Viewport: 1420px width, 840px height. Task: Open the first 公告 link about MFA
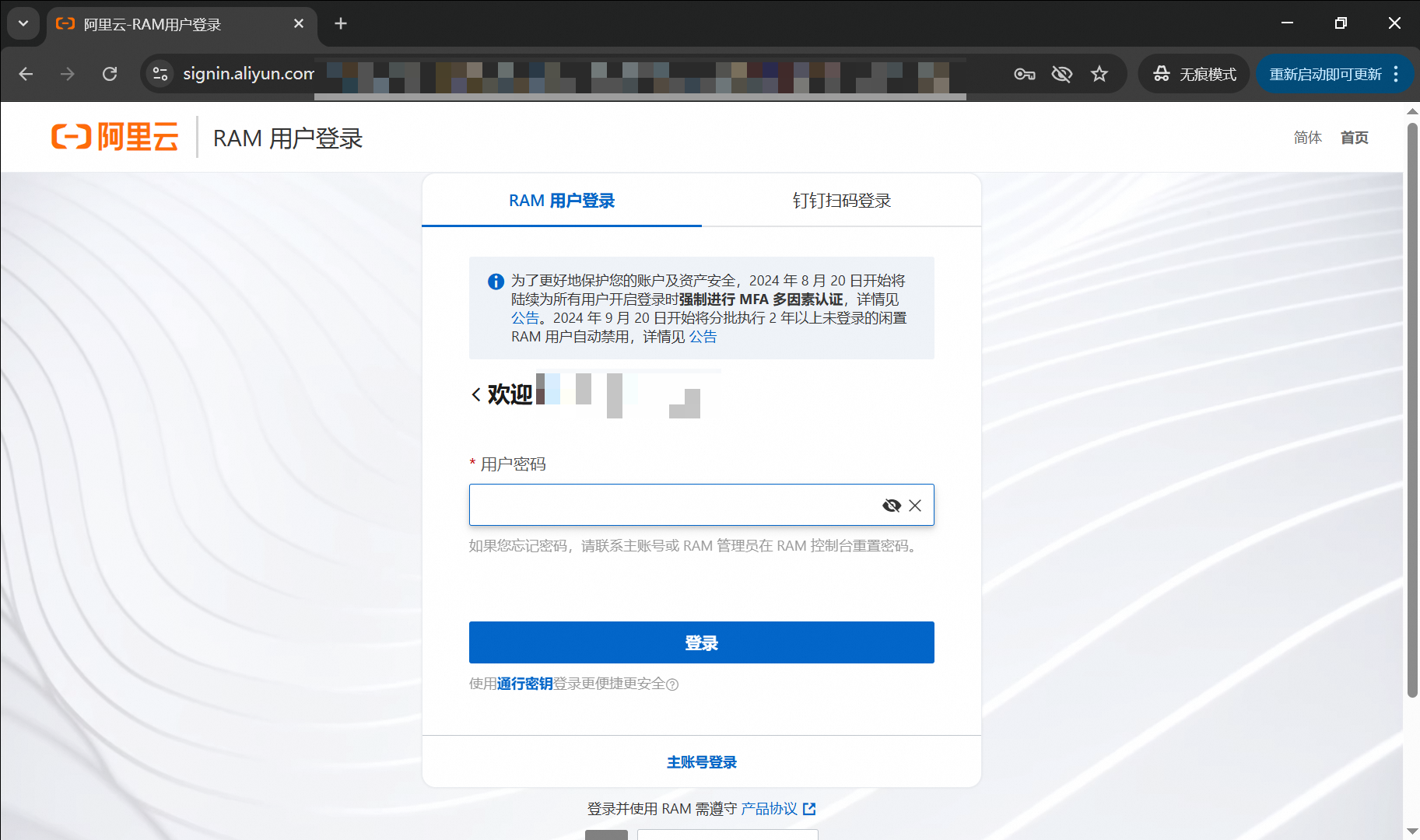pyautogui.click(x=525, y=318)
